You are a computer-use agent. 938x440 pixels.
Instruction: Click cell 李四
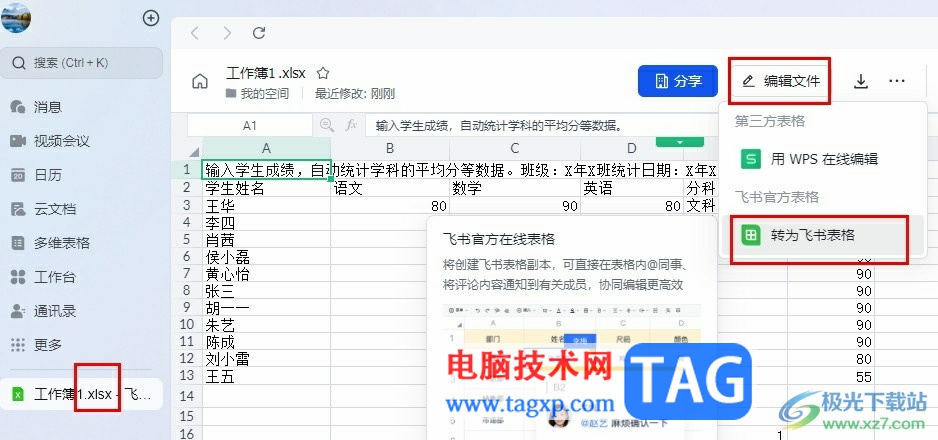click(x=266, y=223)
